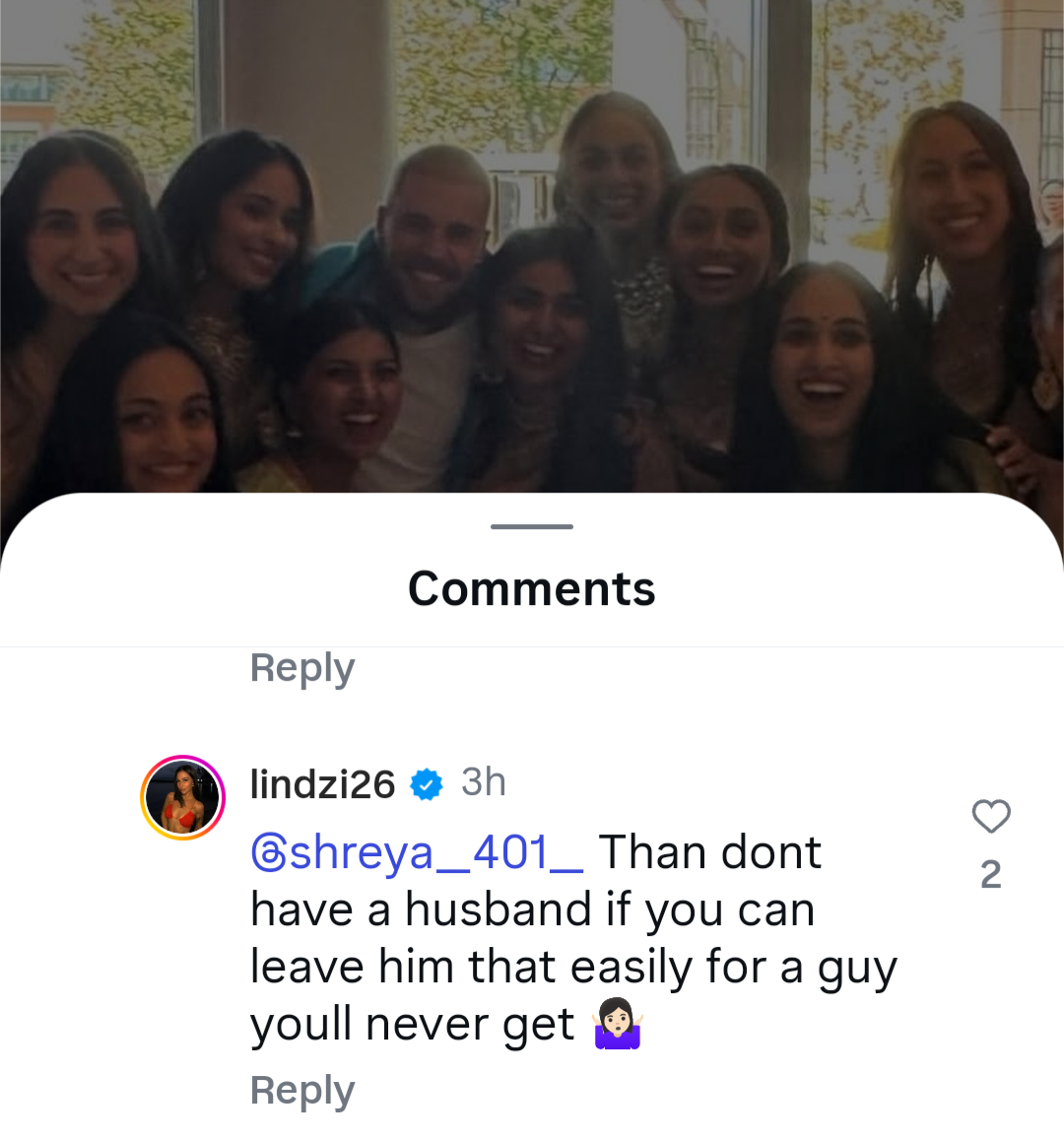
Task: Select the comment text about a husband
Action: coord(573,939)
